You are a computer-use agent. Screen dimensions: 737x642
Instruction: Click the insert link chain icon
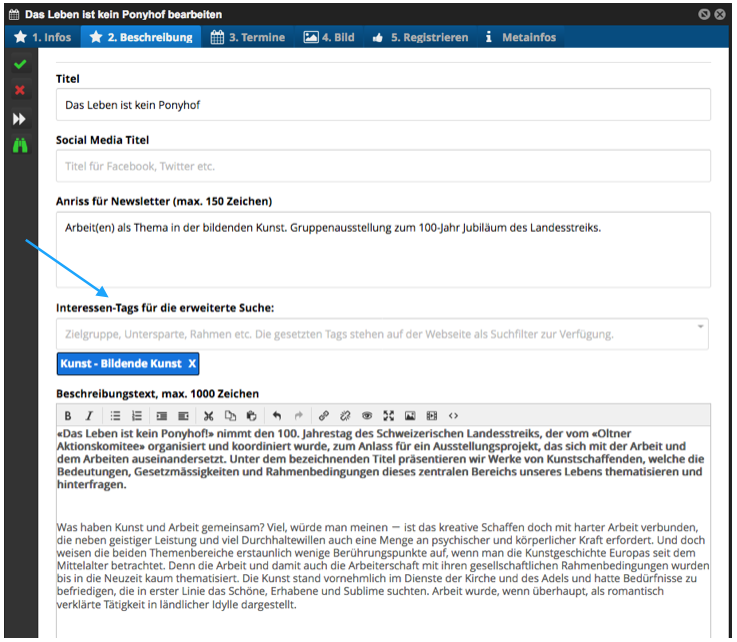(x=323, y=415)
